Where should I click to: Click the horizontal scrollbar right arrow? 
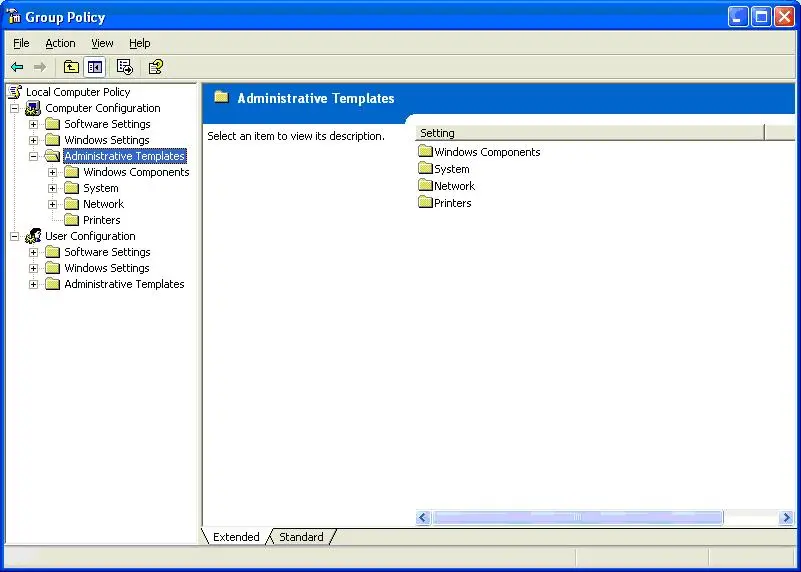tap(787, 518)
